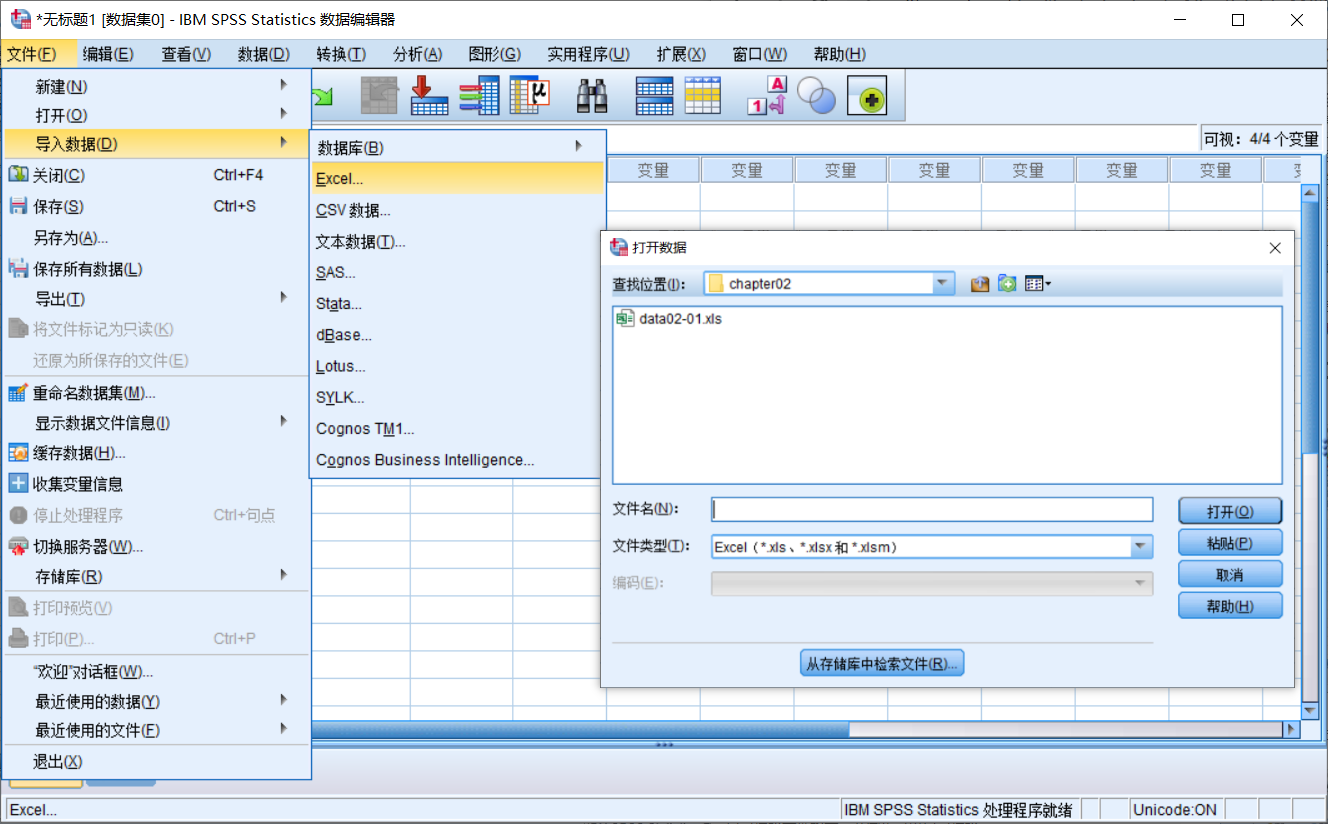The height and width of the screenshot is (824, 1328).
Task: Open the 图形(G) menu
Action: 495,54
